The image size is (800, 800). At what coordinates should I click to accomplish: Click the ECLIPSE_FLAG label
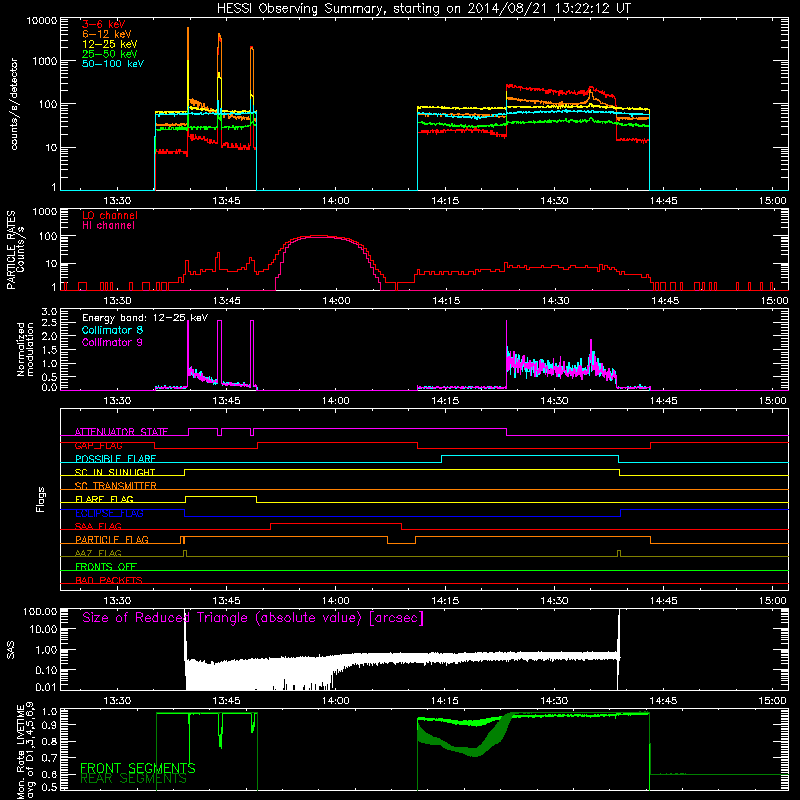point(109,513)
